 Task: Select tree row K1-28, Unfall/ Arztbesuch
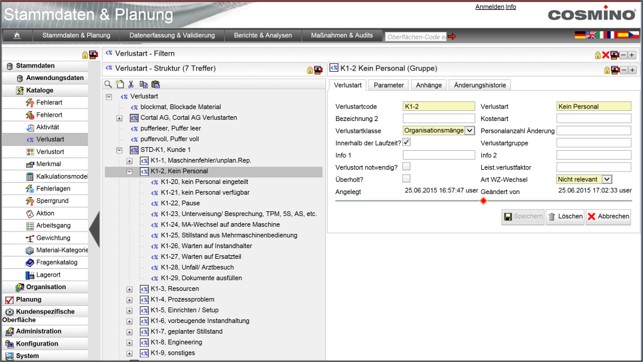[197, 267]
